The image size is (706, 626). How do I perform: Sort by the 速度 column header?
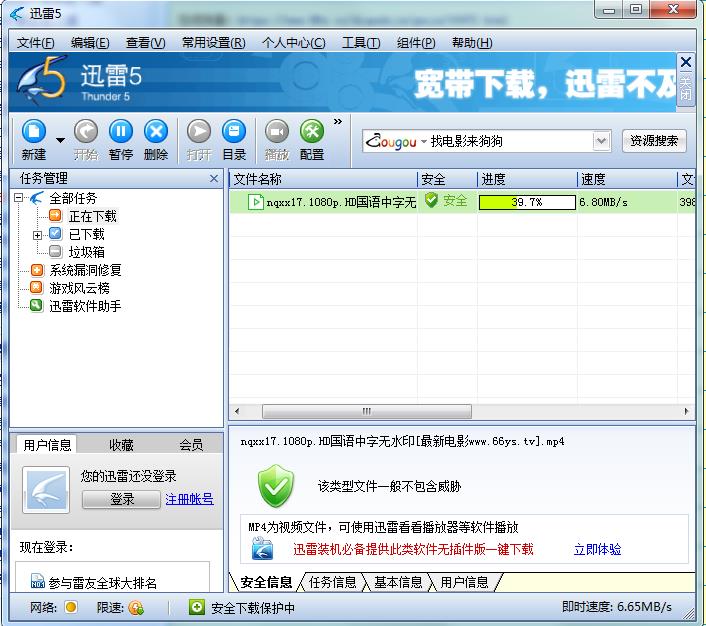(627, 179)
